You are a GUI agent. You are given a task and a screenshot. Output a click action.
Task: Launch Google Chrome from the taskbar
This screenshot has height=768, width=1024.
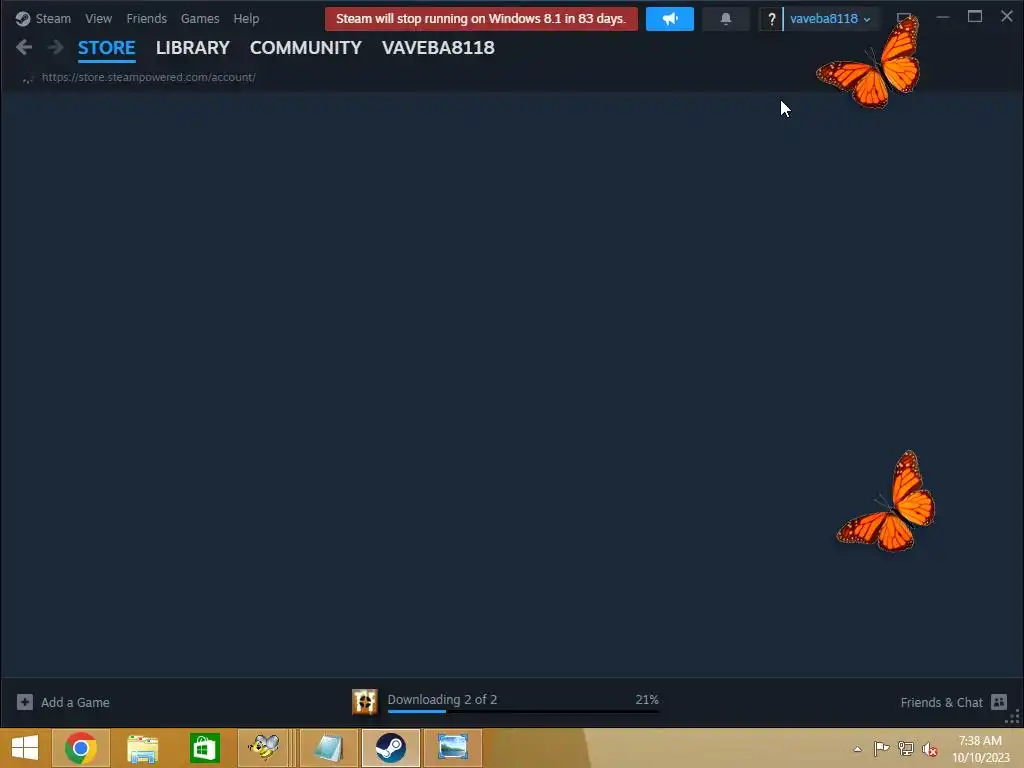pos(81,748)
